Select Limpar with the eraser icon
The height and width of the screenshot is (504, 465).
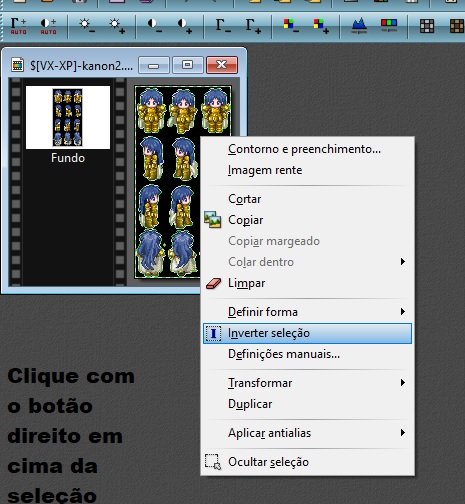[307, 283]
